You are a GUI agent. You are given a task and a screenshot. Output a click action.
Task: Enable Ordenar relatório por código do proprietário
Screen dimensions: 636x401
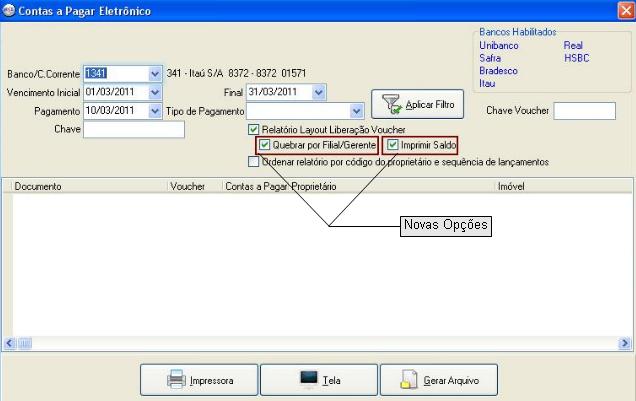pos(254,160)
